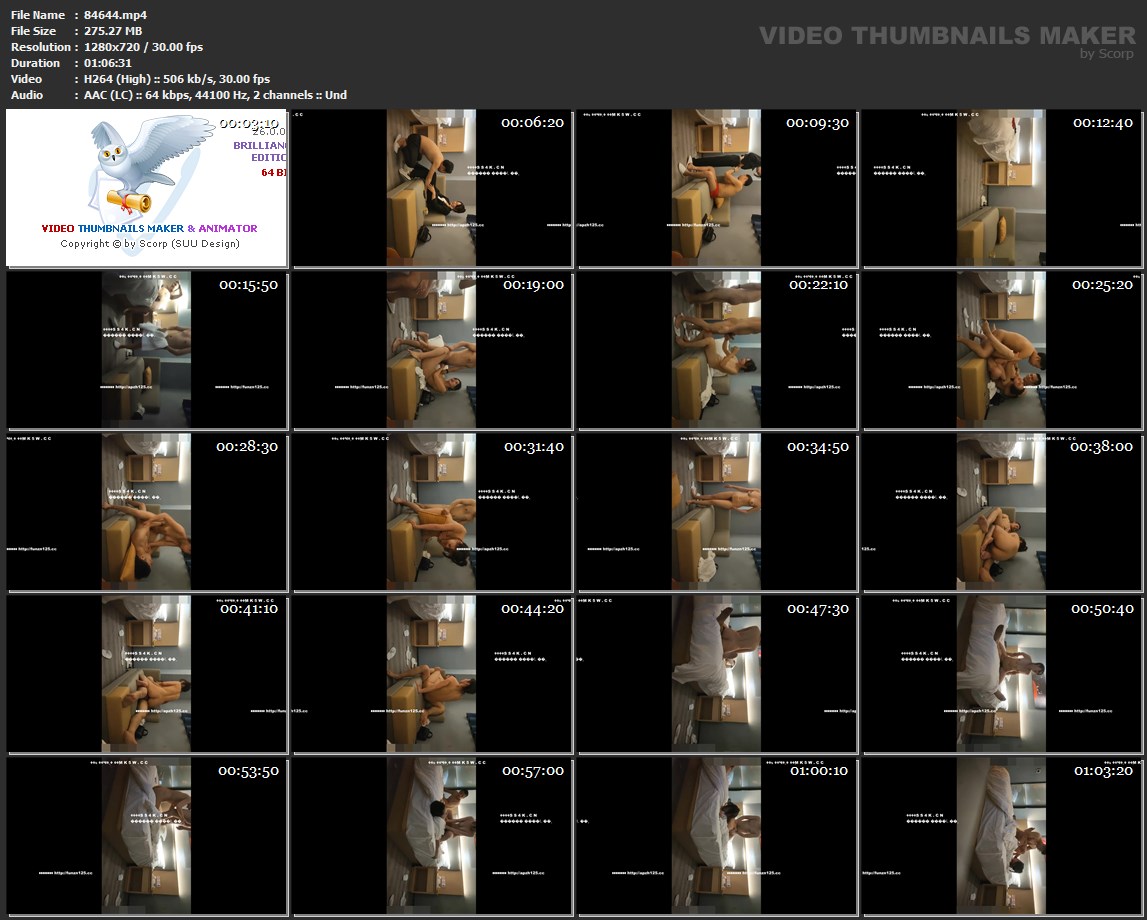Open the owl logo tile thumbnail
The height and width of the screenshot is (920, 1147).
tap(146, 188)
